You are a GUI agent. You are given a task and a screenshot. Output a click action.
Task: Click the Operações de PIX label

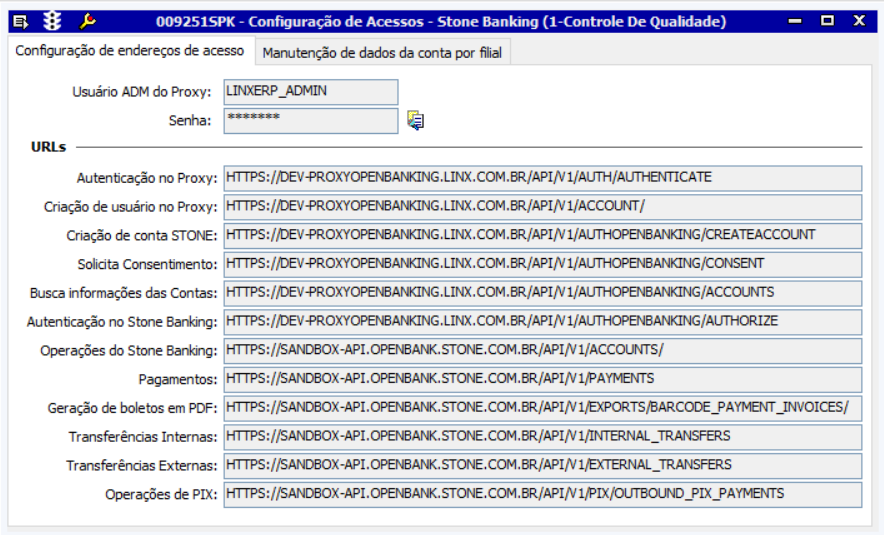click(x=161, y=494)
